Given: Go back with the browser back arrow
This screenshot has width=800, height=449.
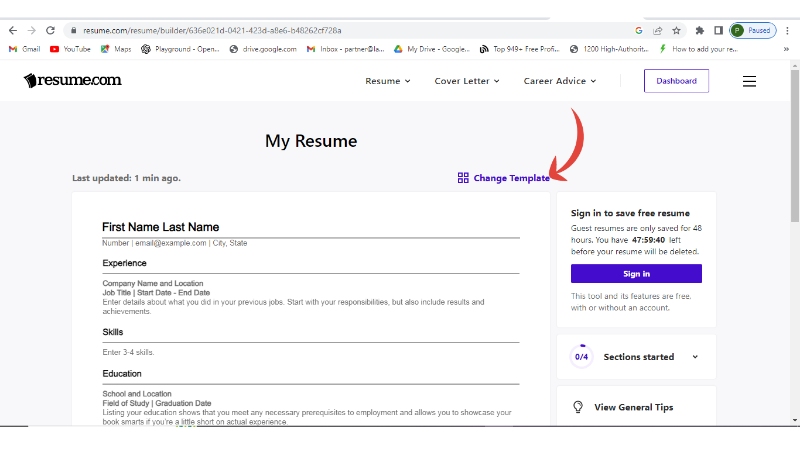Looking at the screenshot, I should [x=12, y=31].
